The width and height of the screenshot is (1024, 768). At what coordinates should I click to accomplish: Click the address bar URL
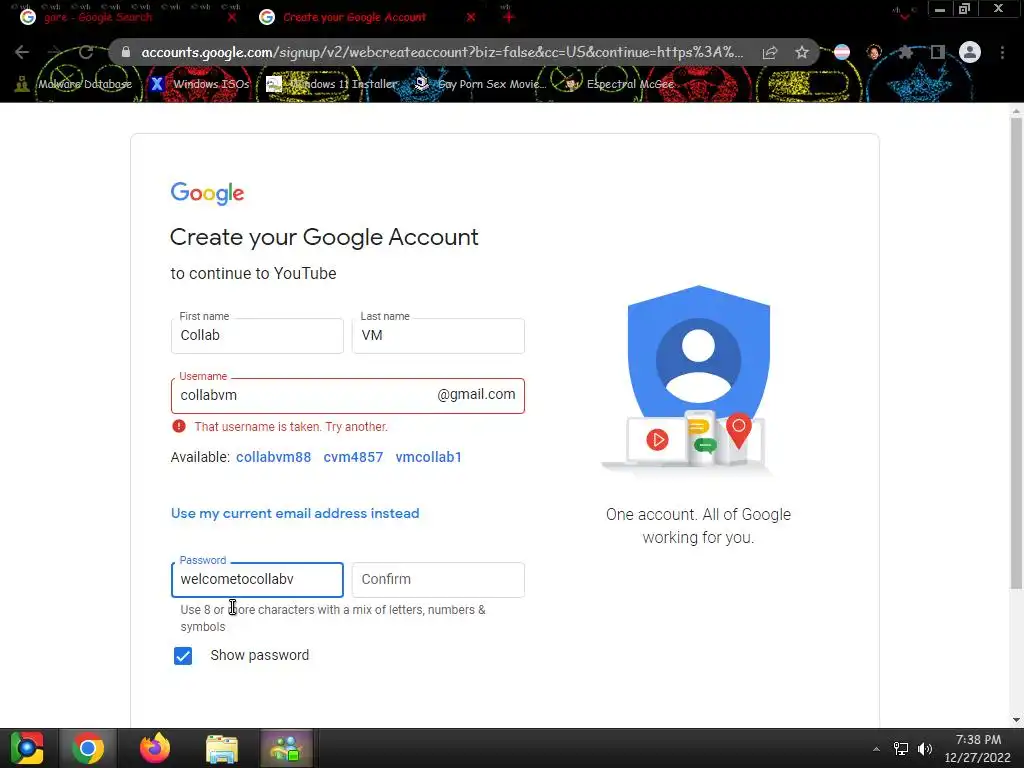442,52
